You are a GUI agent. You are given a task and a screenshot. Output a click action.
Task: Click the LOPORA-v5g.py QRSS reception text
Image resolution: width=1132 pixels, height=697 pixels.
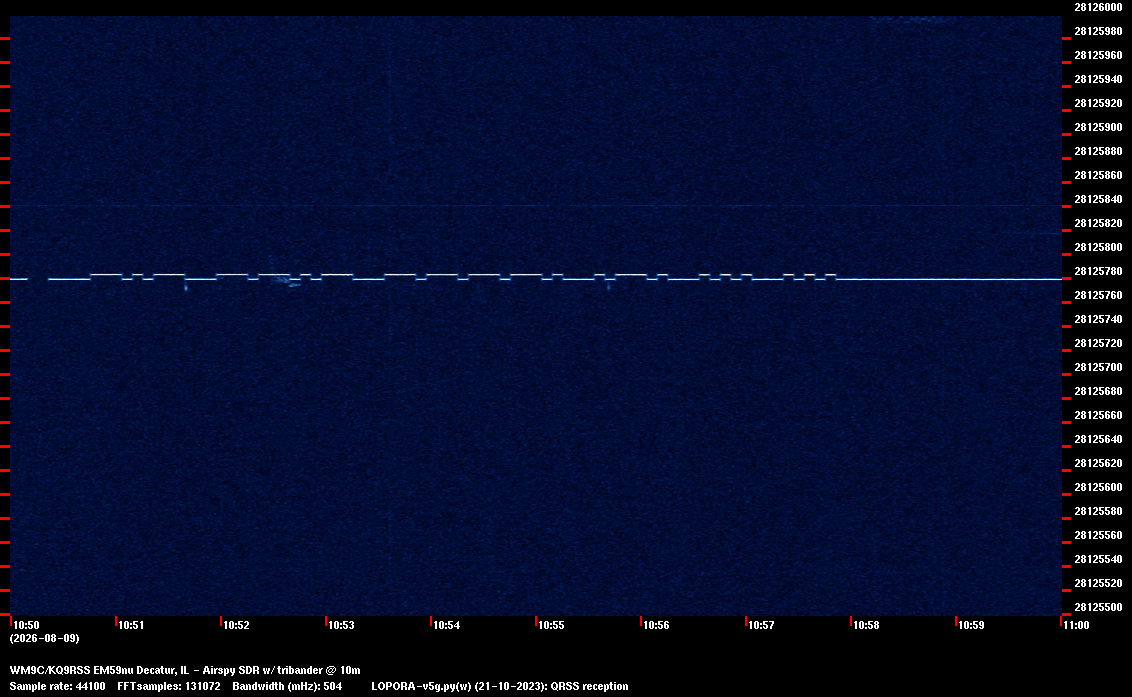coord(500,686)
